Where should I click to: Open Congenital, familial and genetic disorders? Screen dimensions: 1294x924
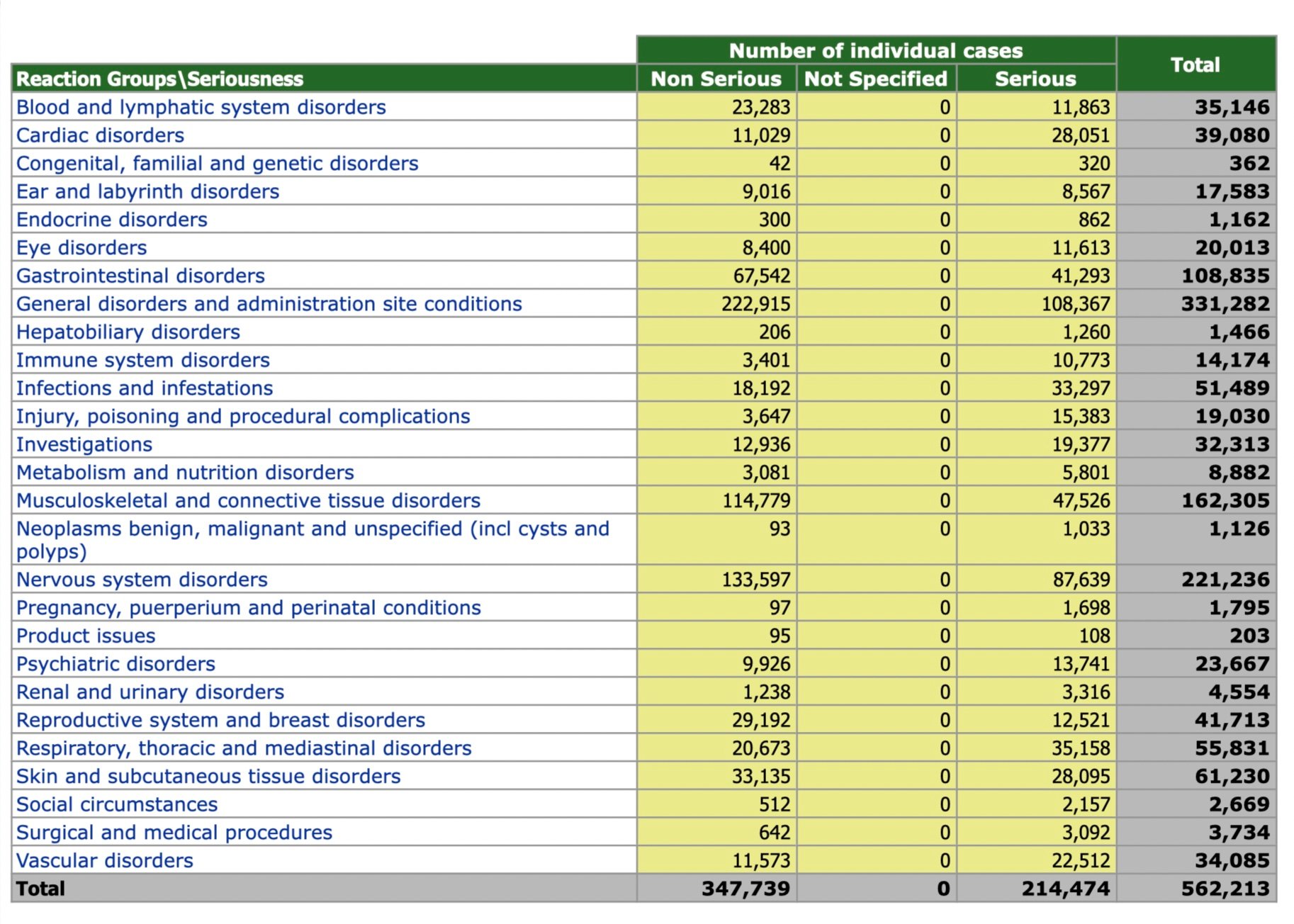click(x=217, y=164)
